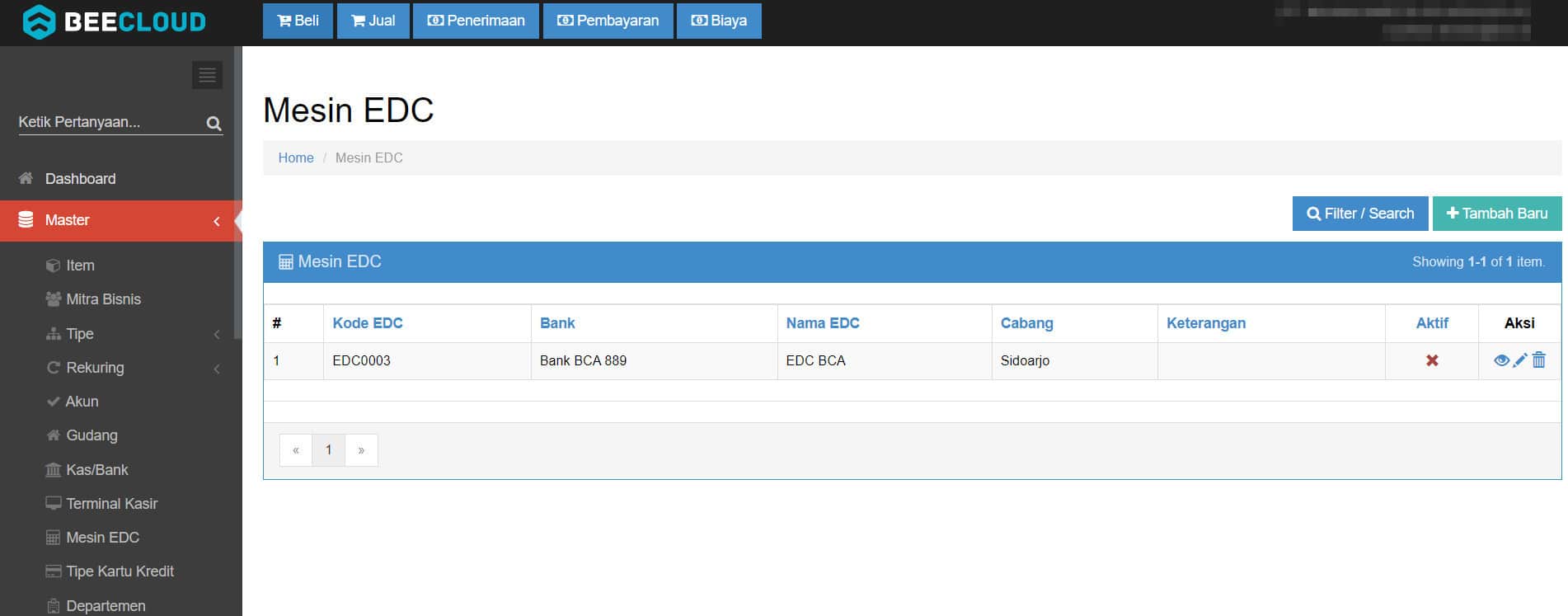Expand the Tipe submenu
The height and width of the screenshot is (616, 1568).
[x=80, y=334]
